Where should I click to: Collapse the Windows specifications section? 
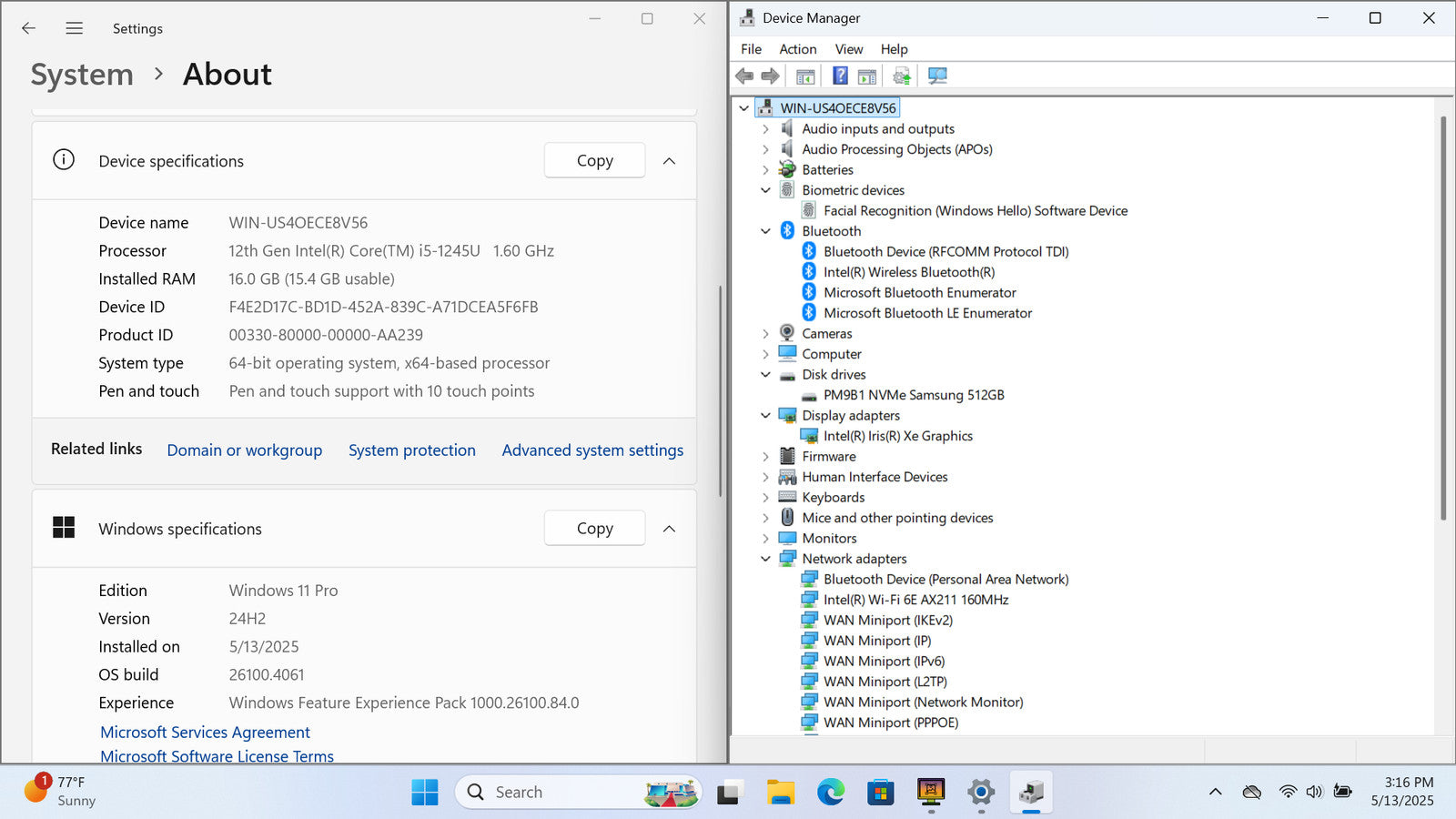coord(669,529)
